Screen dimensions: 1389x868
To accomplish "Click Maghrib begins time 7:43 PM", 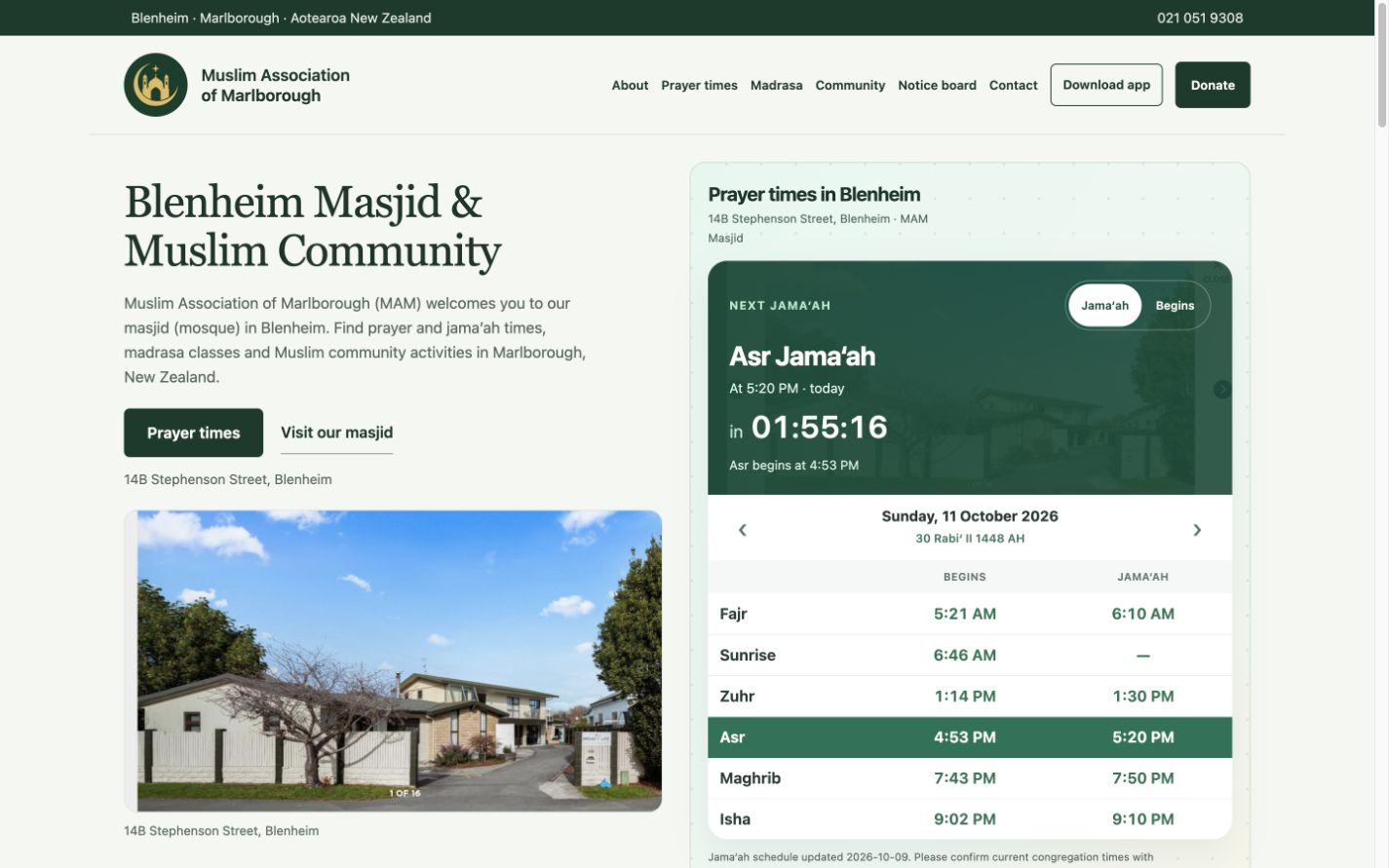I will [964, 778].
